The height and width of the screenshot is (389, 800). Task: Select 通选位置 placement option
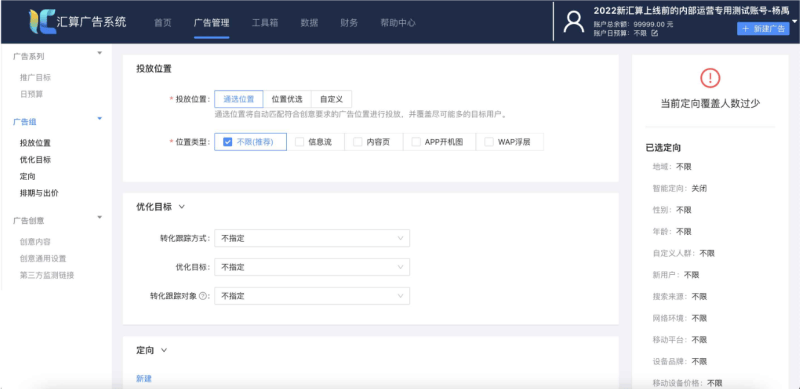[239, 99]
